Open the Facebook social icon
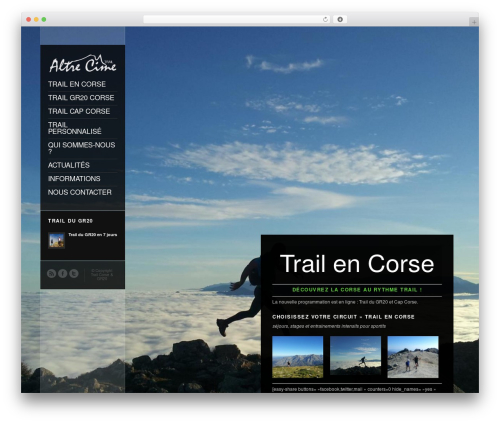The width and height of the screenshot is (500, 423). tap(63, 273)
